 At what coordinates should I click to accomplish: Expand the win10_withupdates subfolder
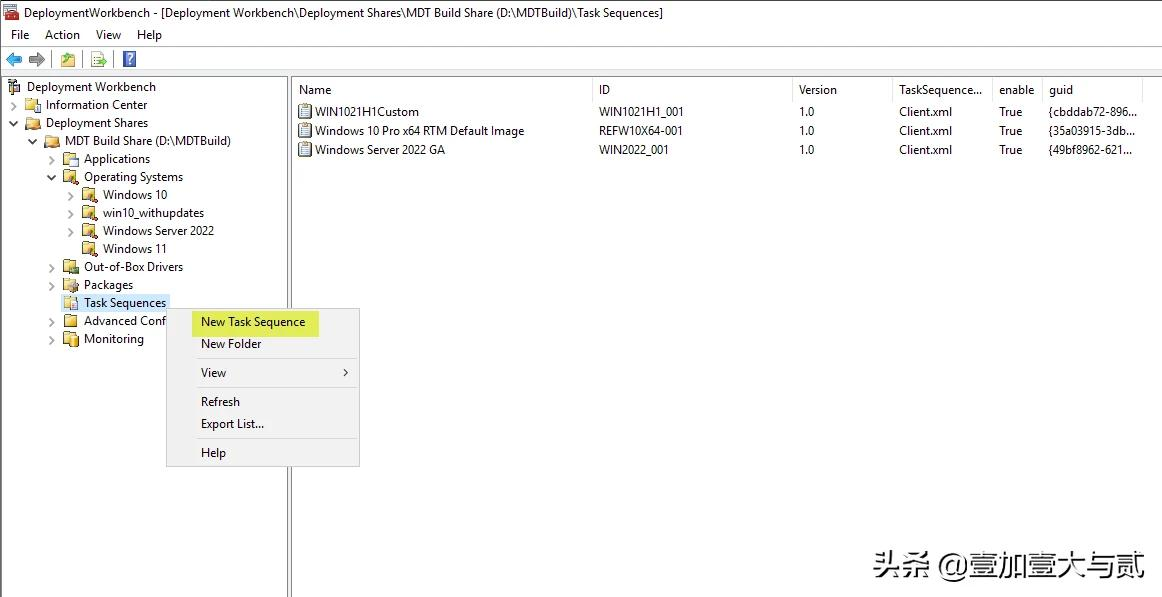(x=70, y=213)
